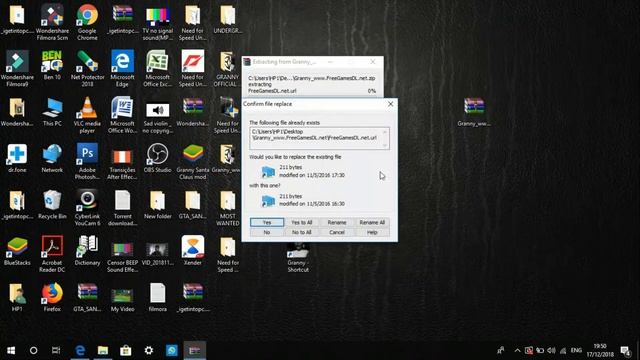Screen dimensions: 640x360
Task: Choose Yes to All button
Action: (x=302, y=222)
